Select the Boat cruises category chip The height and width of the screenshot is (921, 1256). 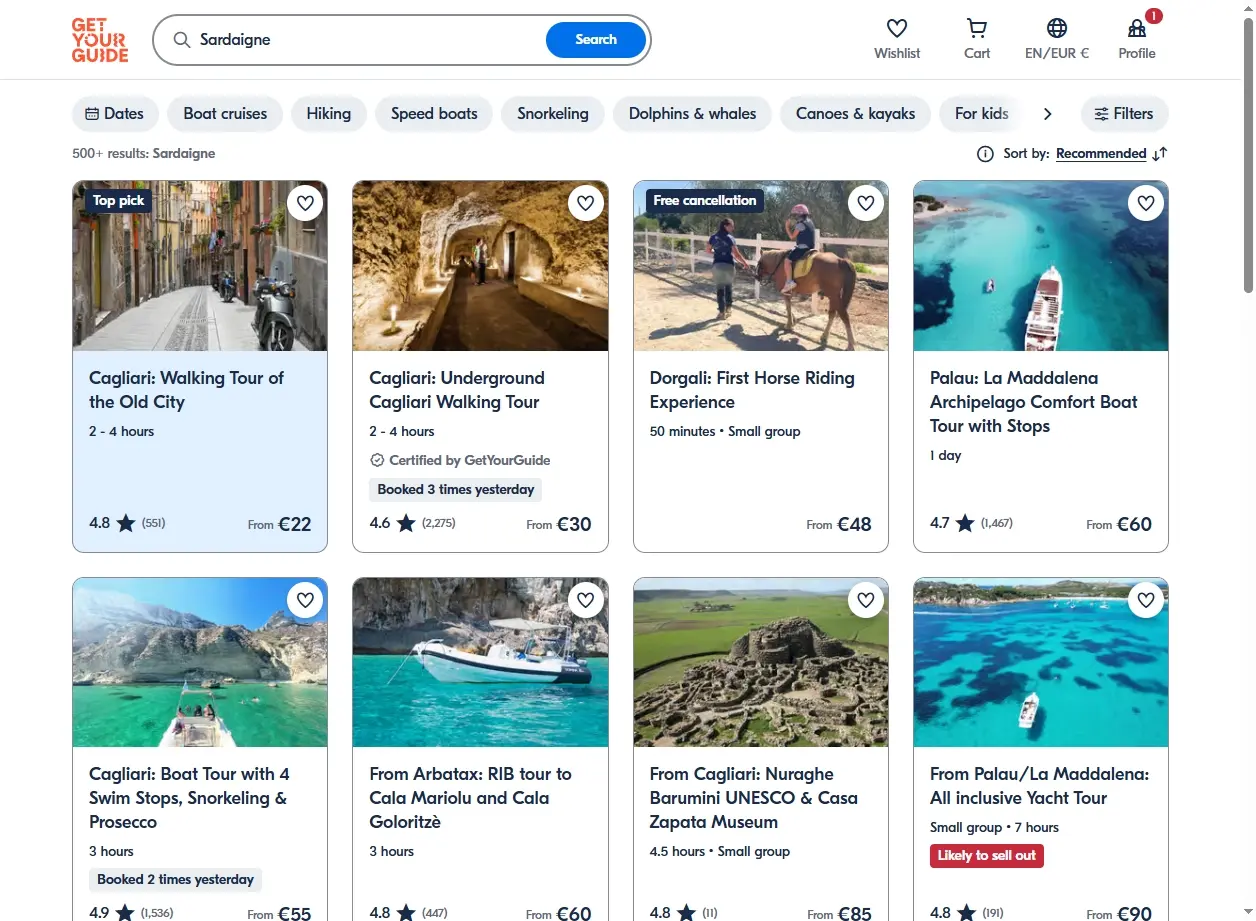point(225,114)
